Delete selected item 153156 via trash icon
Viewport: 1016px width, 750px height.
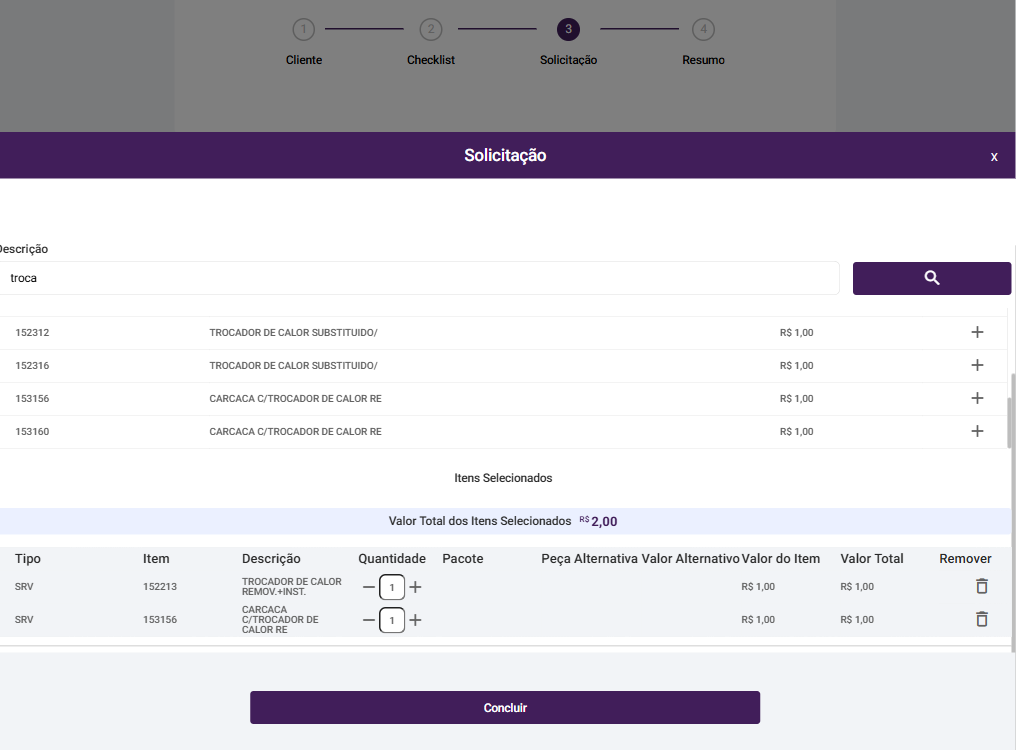pyautogui.click(x=981, y=619)
